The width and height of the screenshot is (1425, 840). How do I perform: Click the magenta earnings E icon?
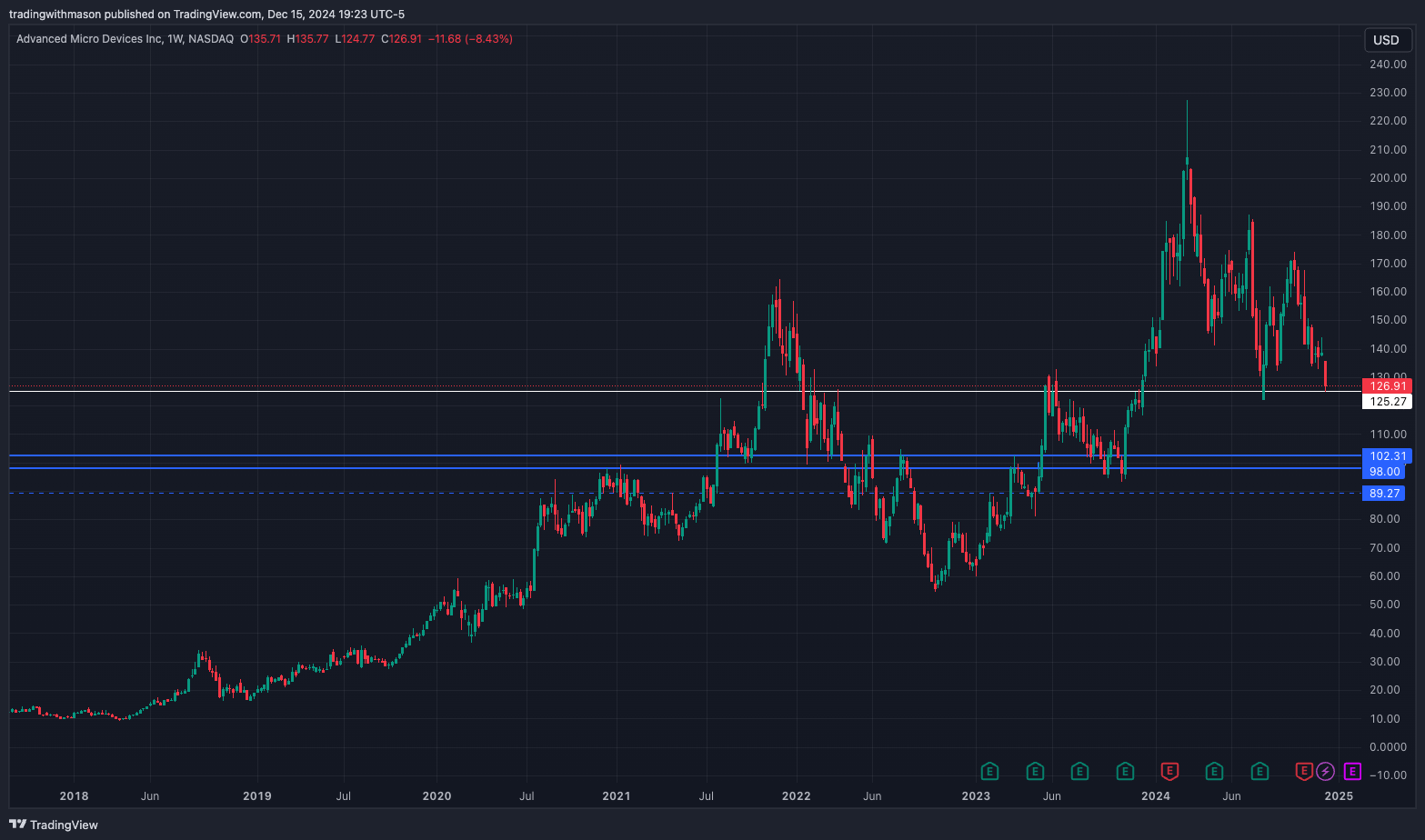pyautogui.click(x=1352, y=772)
